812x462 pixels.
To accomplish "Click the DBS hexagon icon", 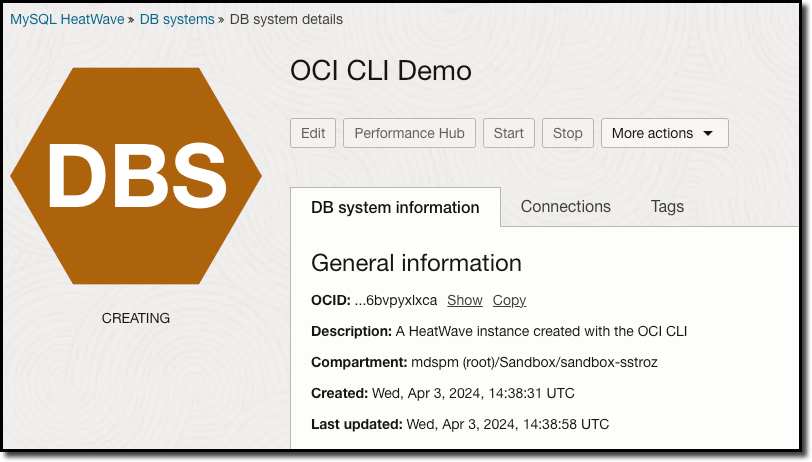I will (136, 176).
